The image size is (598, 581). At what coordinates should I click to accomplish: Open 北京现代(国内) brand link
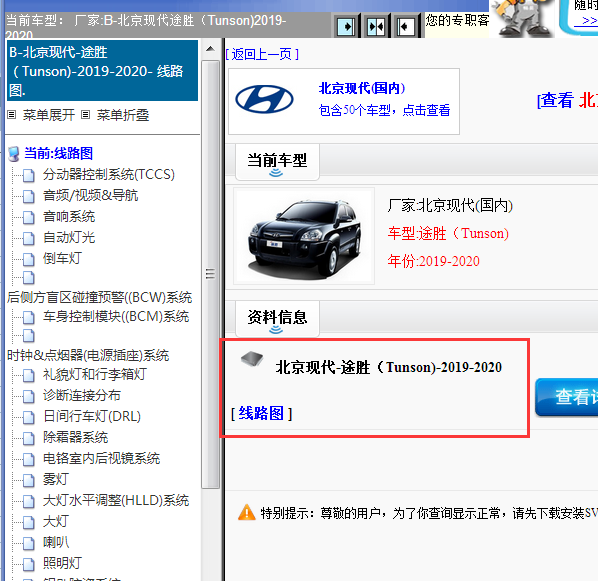pos(362,88)
